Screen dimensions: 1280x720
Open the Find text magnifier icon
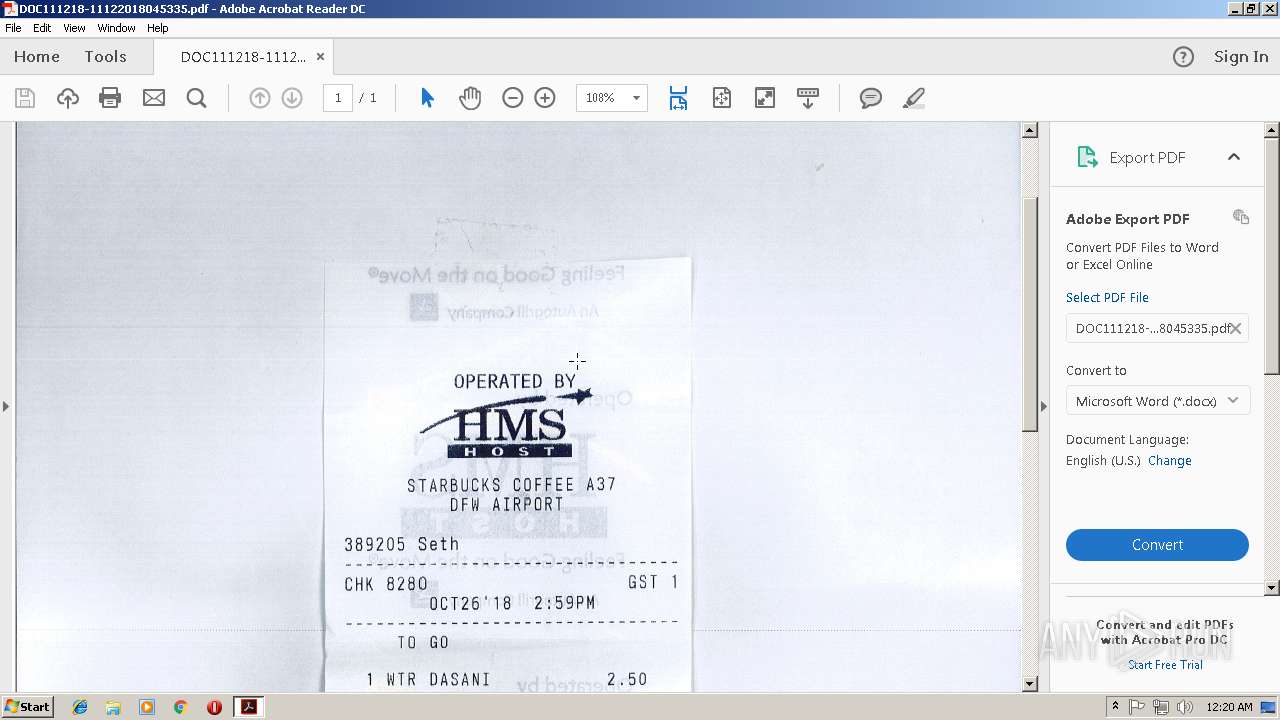pyautogui.click(x=197, y=98)
